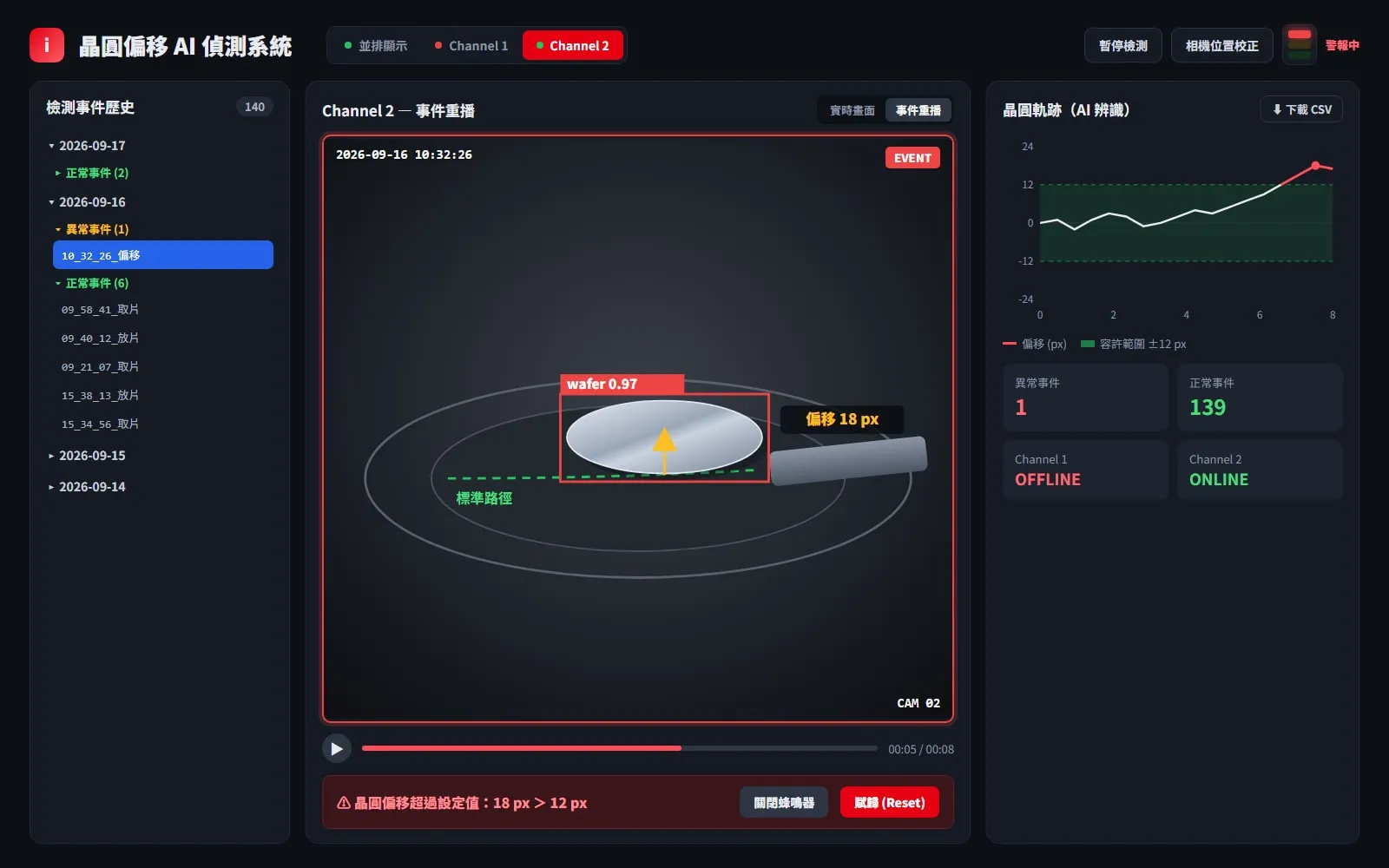Click the 異常事件 count card
Viewport: 1389px width, 868px height.
pyautogui.click(x=1085, y=398)
